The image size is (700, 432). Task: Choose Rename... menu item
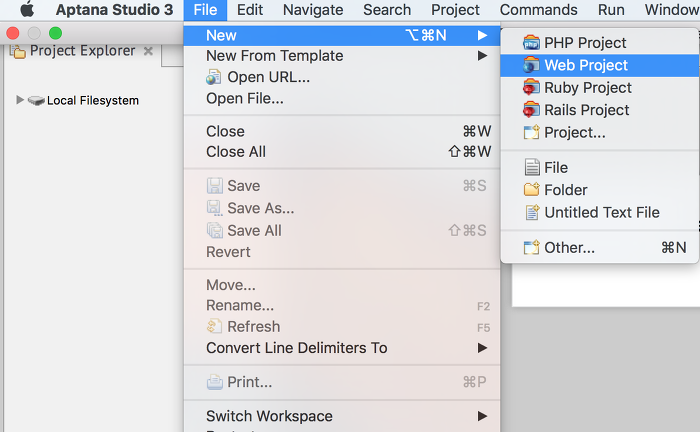pyautogui.click(x=342, y=305)
